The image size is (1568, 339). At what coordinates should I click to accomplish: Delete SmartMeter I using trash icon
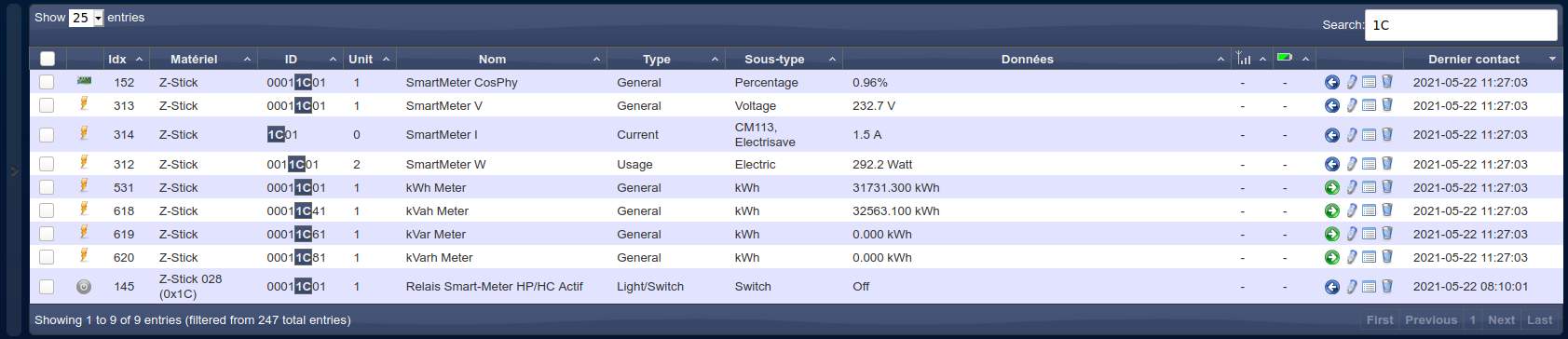1386,135
